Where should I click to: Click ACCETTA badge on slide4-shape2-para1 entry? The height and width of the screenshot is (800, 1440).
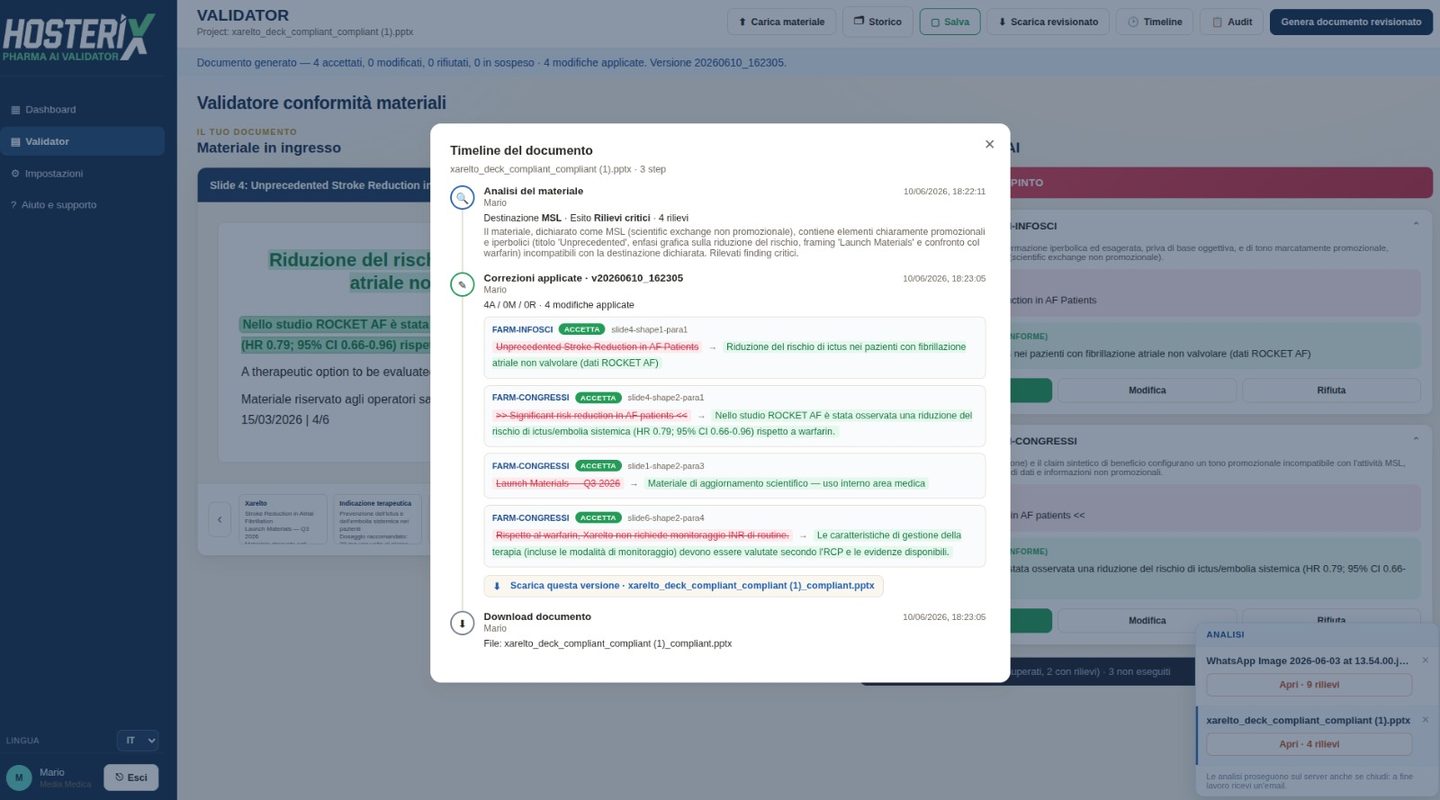point(598,398)
